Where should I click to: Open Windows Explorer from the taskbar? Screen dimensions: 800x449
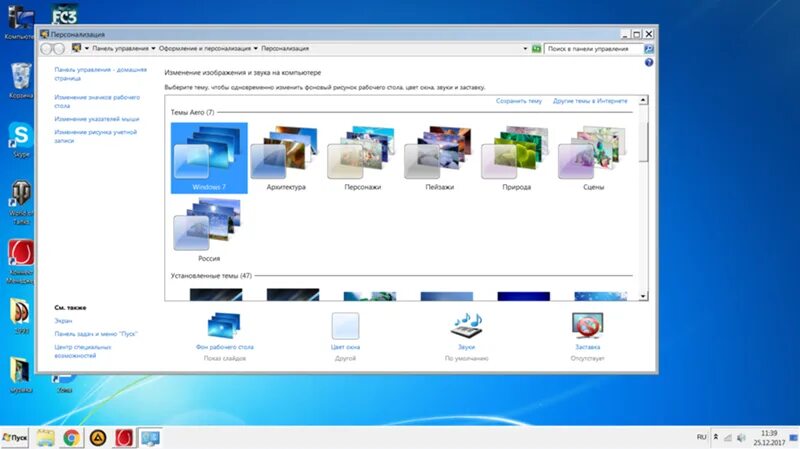[x=45, y=438]
